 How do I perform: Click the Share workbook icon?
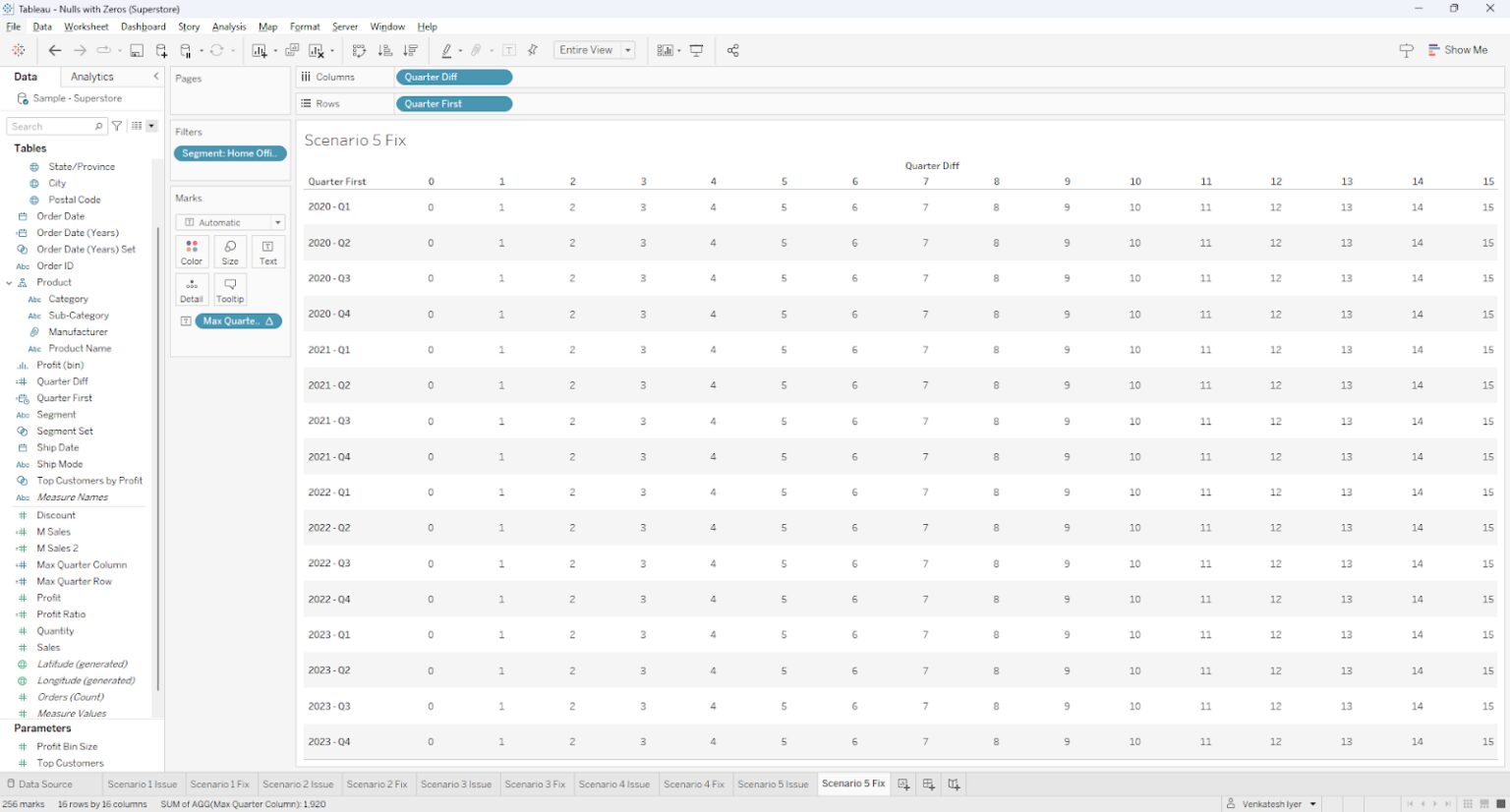(732, 50)
